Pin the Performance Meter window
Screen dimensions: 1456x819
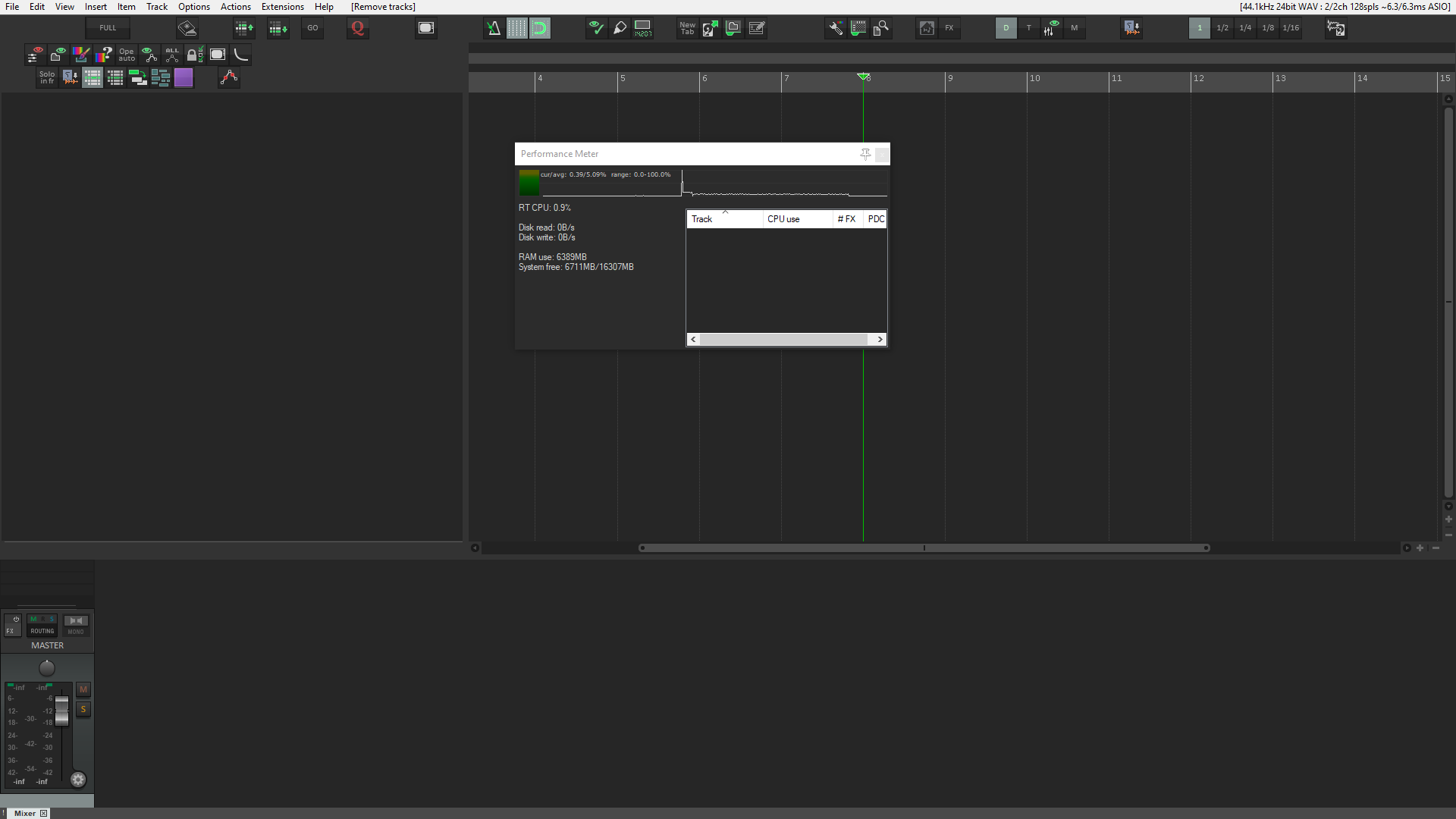(x=865, y=154)
